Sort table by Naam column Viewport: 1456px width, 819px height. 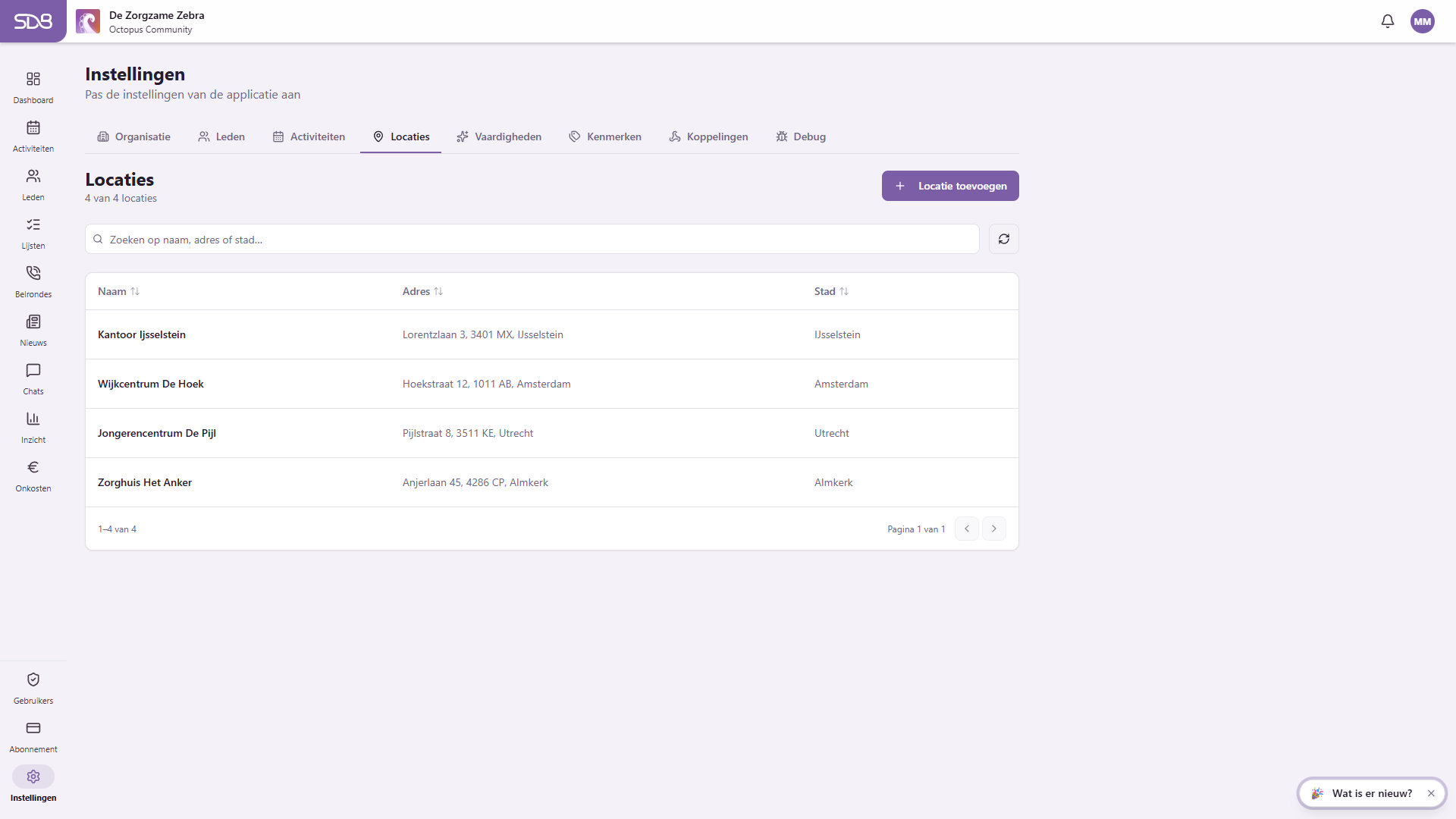[x=118, y=291]
